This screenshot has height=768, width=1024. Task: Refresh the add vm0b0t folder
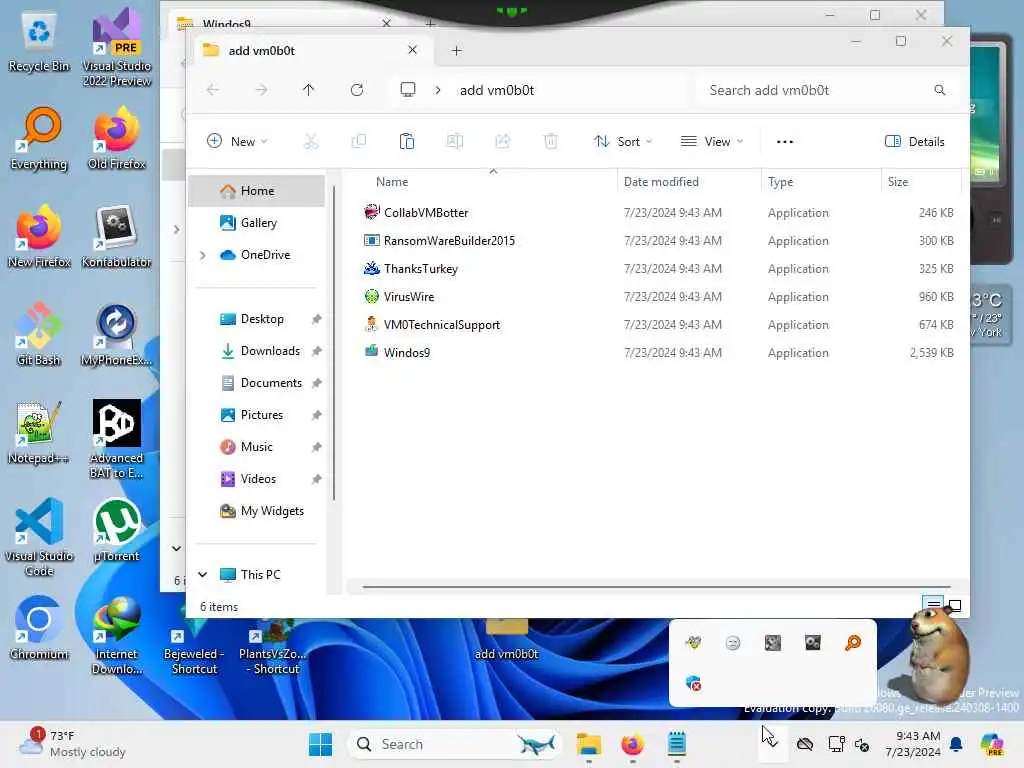click(357, 89)
